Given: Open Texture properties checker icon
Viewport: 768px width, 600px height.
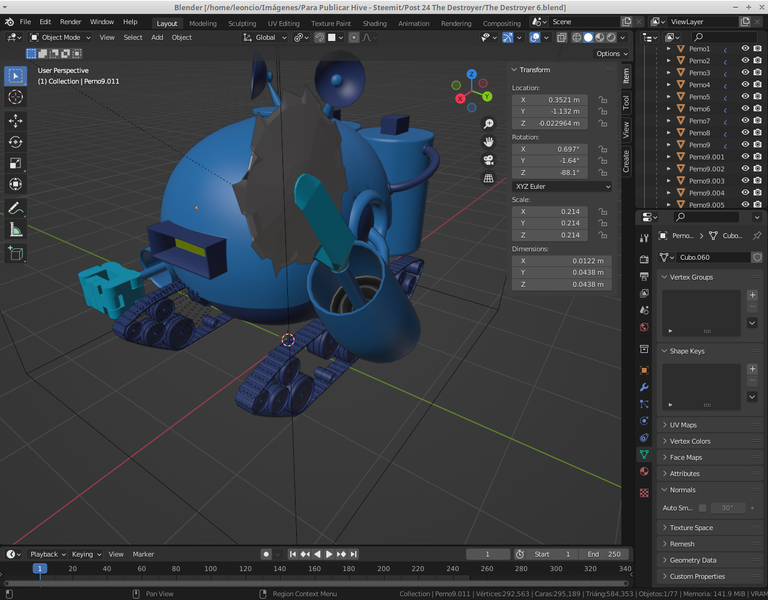Looking at the screenshot, I should (x=644, y=493).
